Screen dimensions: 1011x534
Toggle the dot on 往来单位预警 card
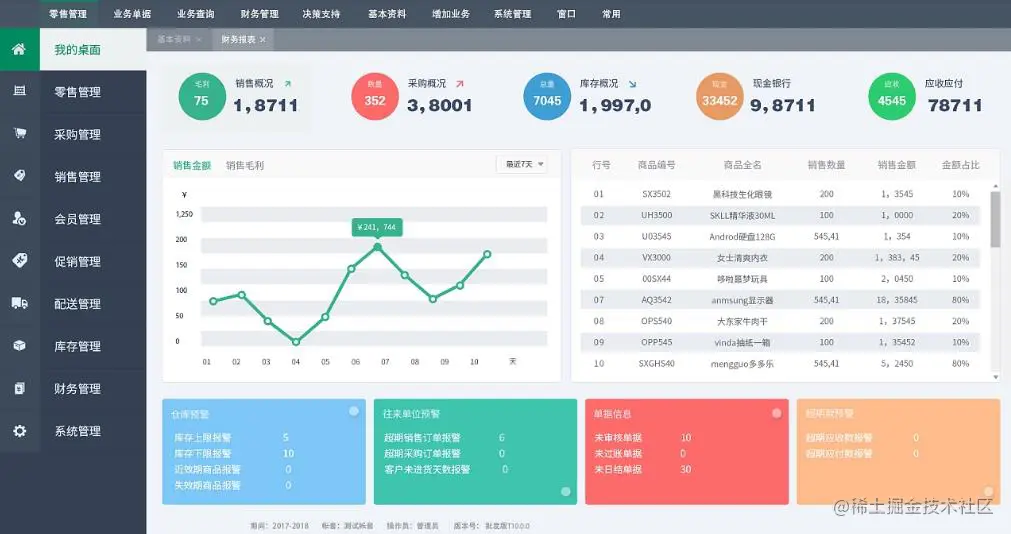[x=565, y=491]
